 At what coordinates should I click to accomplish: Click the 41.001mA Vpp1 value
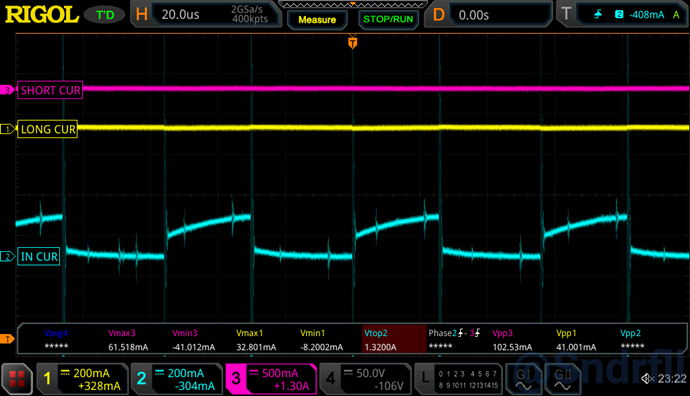pyautogui.click(x=576, y=347)
